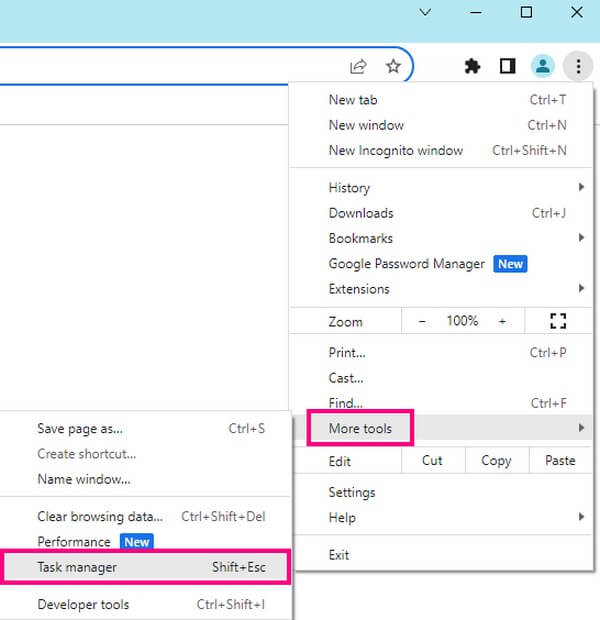Image resolution: width=600 pixels, height=620 pixels.
Task: Toggle the side panel icon
Action: tap(507, 66)
